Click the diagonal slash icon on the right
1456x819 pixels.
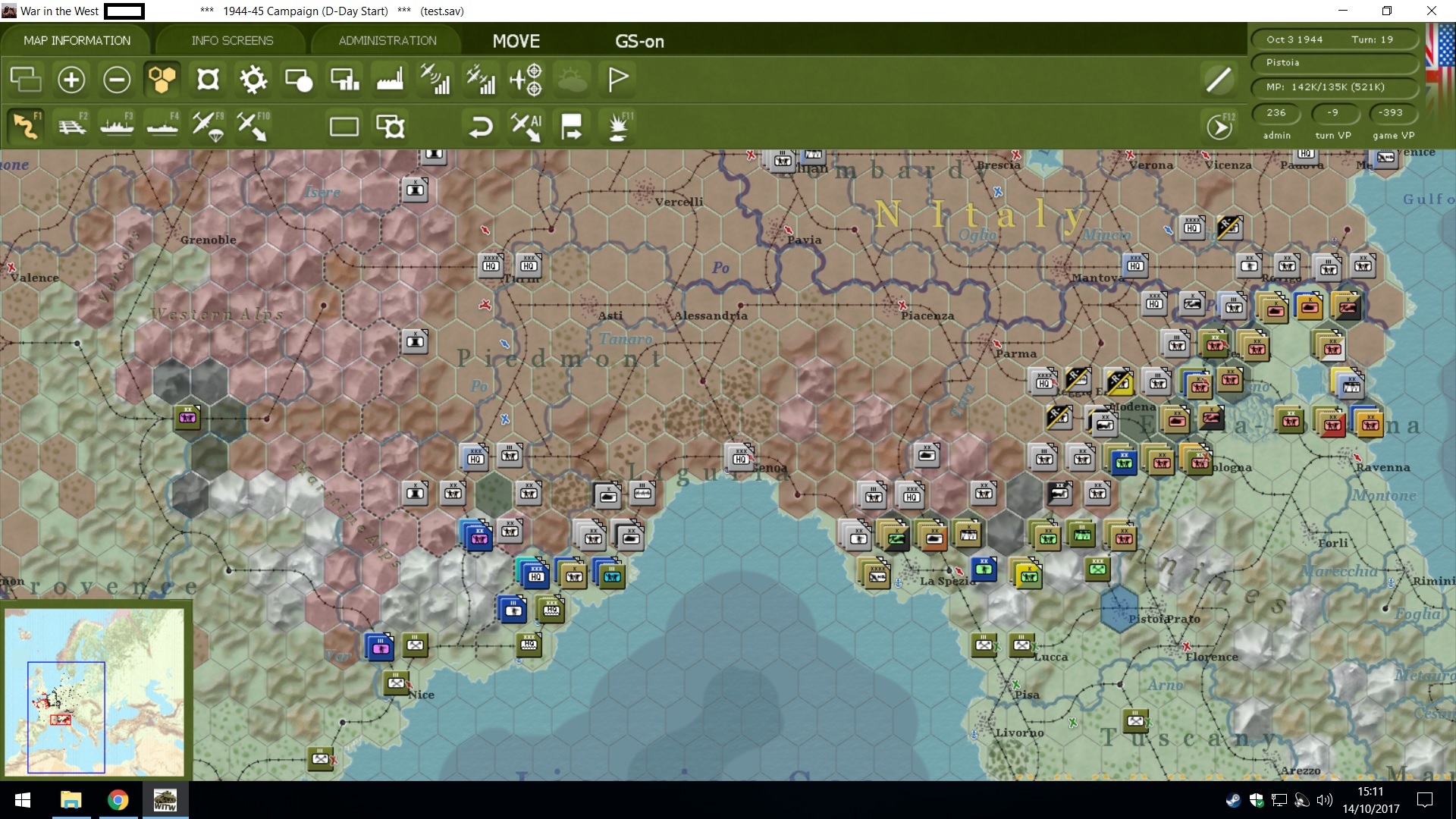point(1219,79)
